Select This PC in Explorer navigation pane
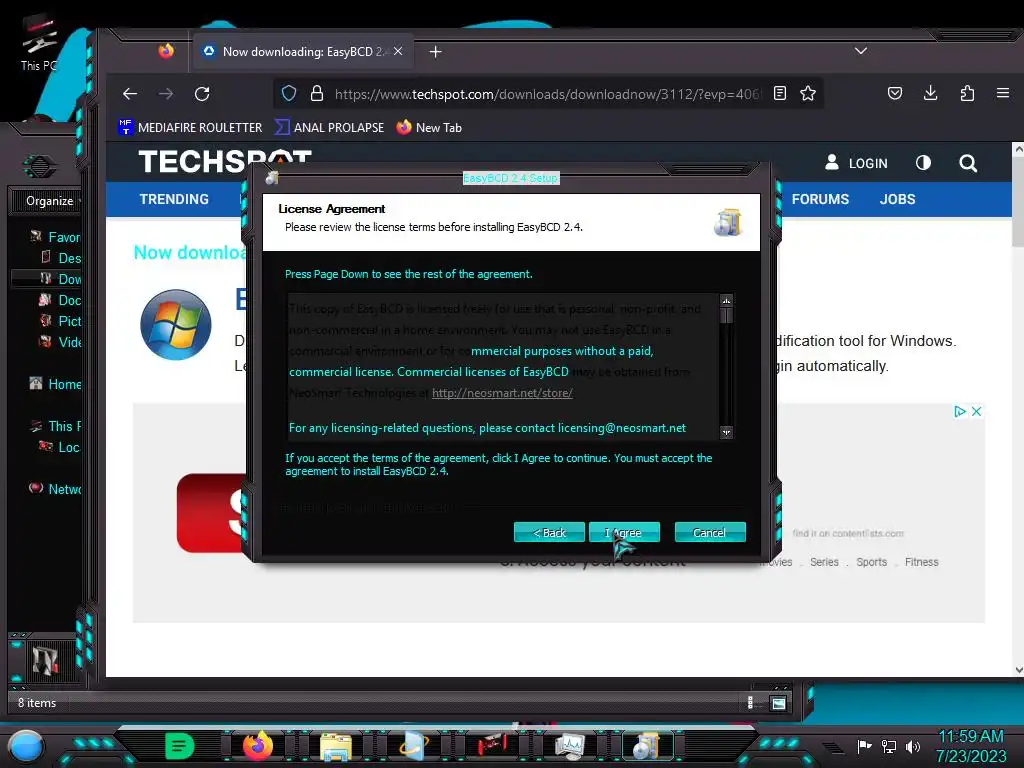The width and height of the screenshot is (1024, 768). pos(56,426)
